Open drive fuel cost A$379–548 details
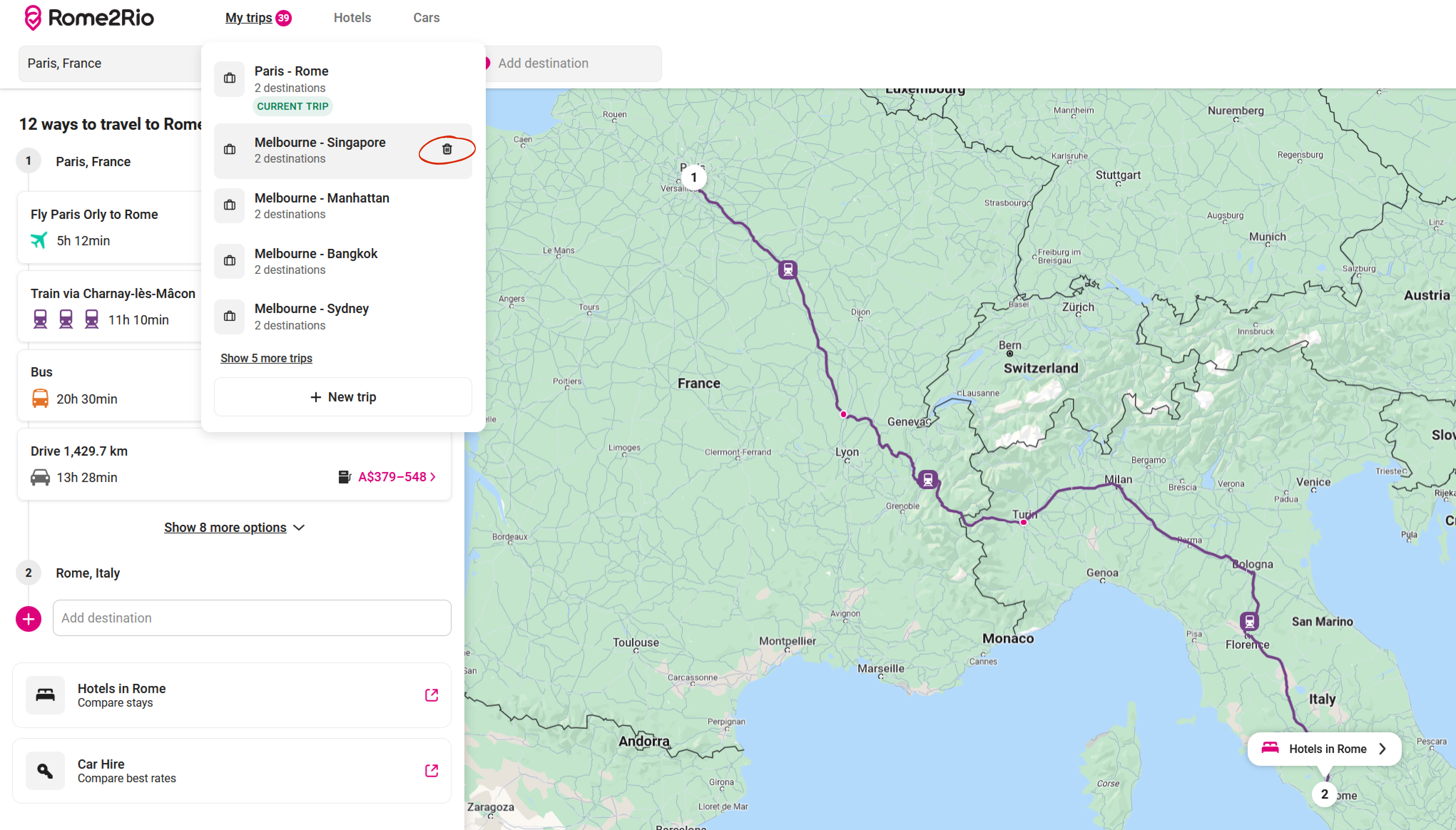The width and height of the screenshot is (1456, 830). pos(392,477)
